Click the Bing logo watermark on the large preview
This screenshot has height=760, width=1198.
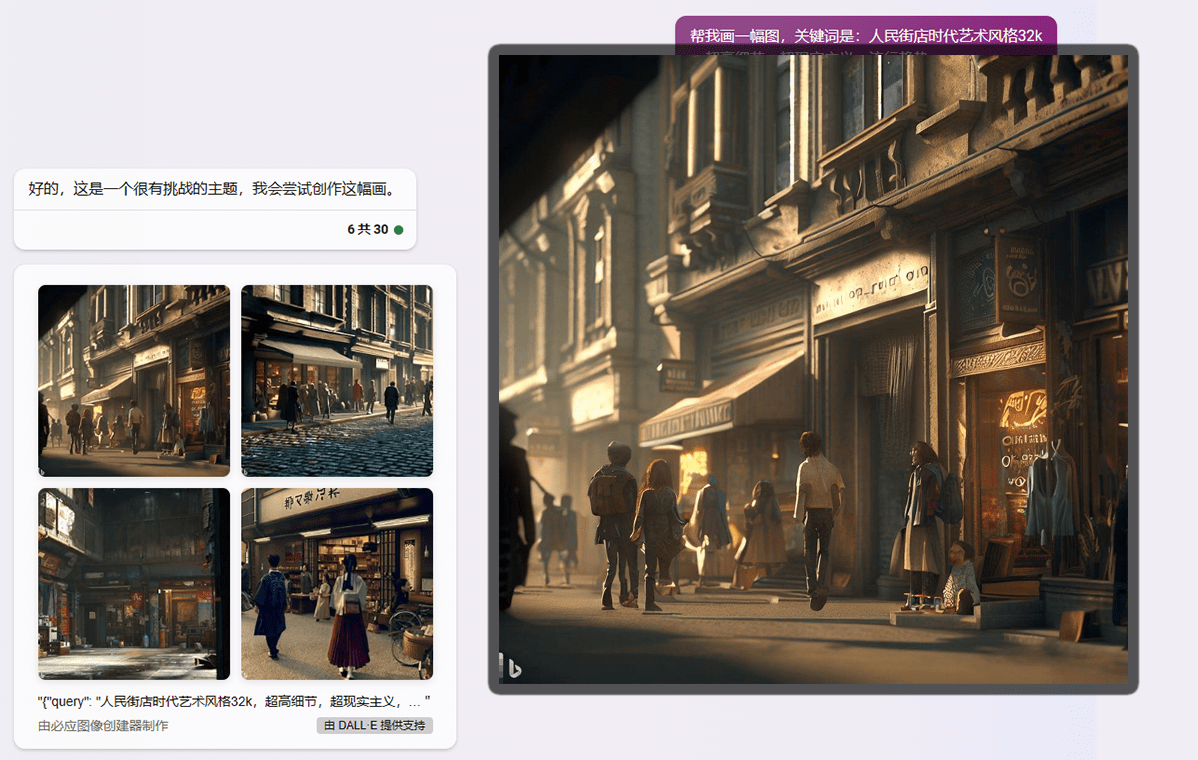(x=511, y=667)
